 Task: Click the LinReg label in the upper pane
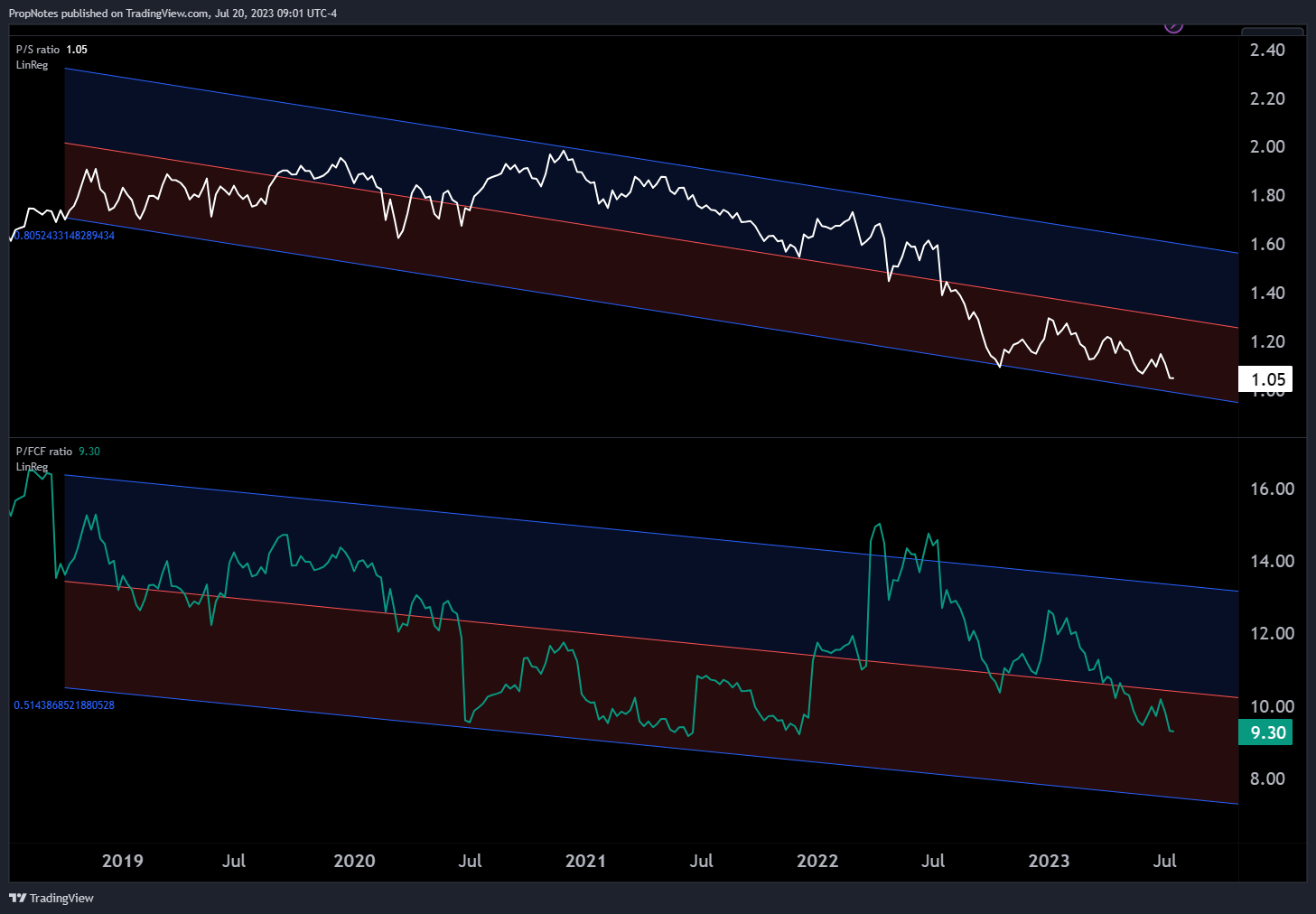pos(32,65)
